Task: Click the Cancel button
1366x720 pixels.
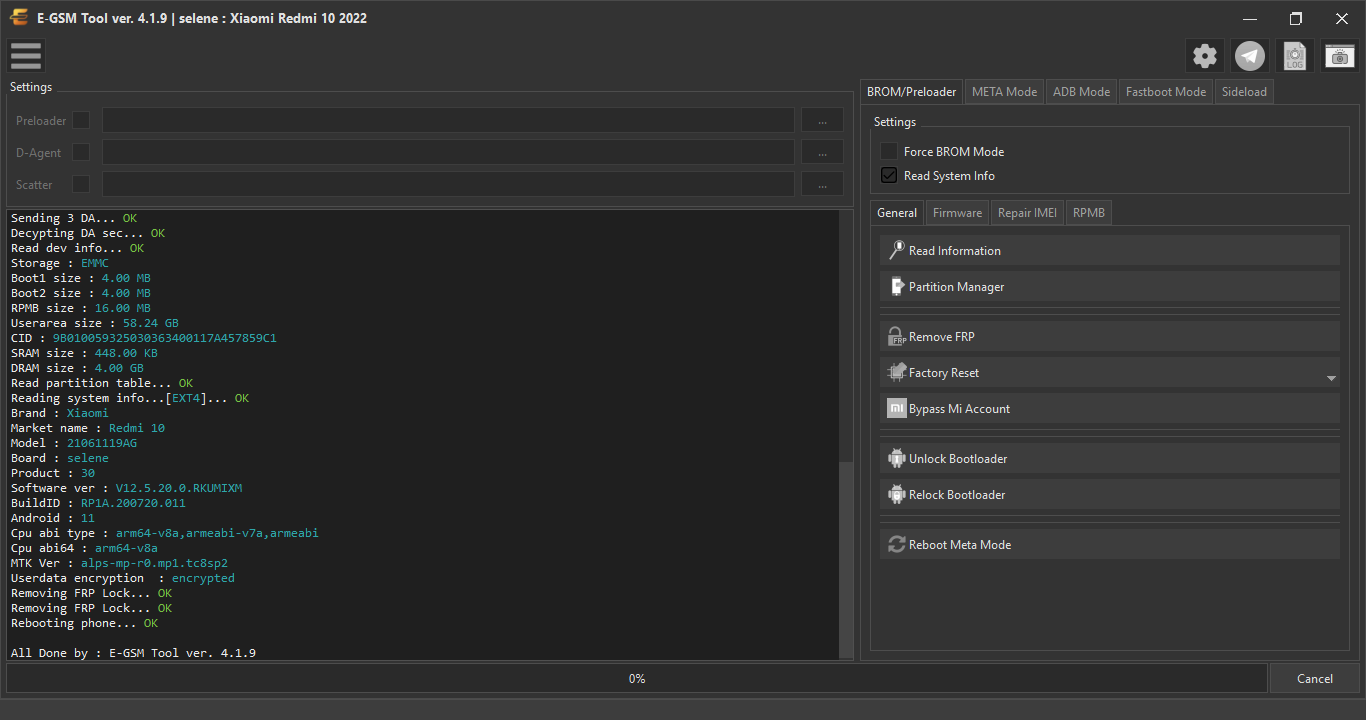Action: pyautogui.click(x=1315, y=678)
